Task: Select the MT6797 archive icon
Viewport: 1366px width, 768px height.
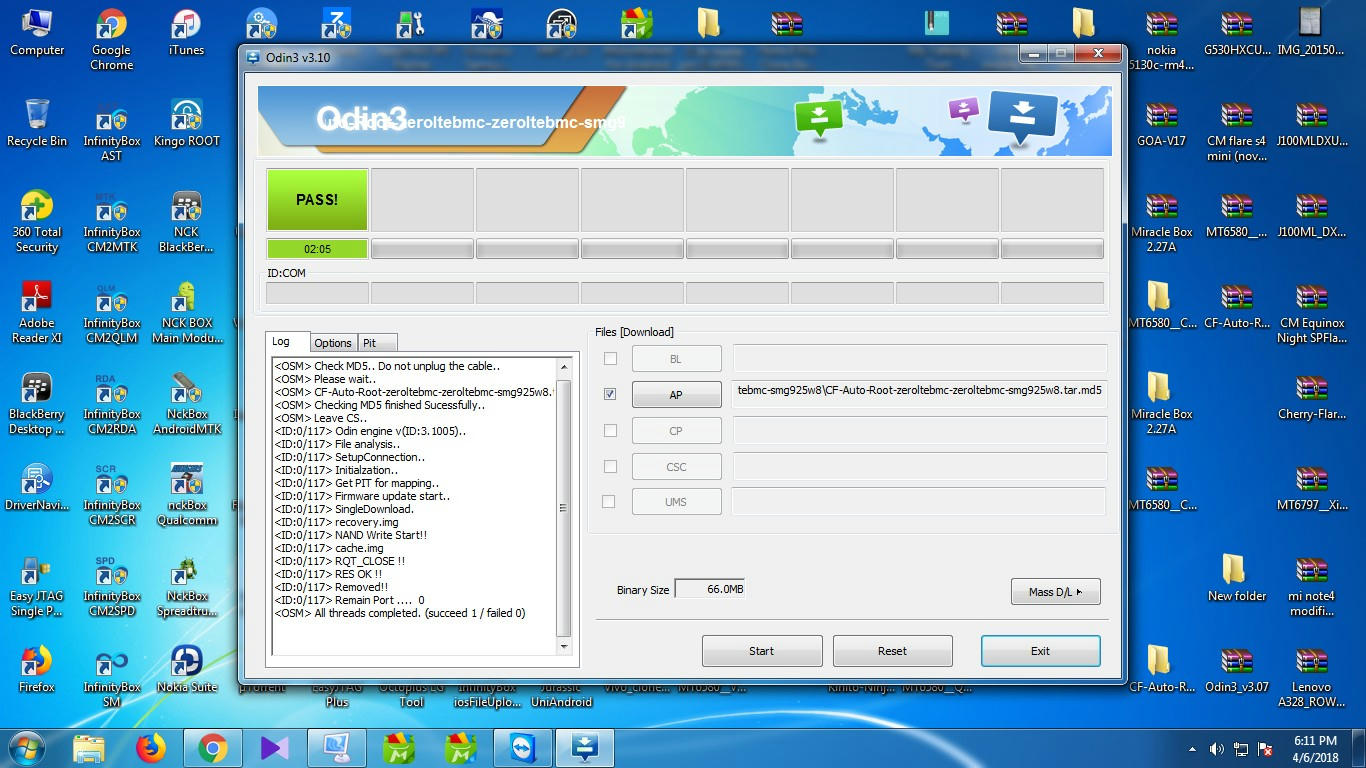Action: pyautogui.click(x=1311, y=487)
